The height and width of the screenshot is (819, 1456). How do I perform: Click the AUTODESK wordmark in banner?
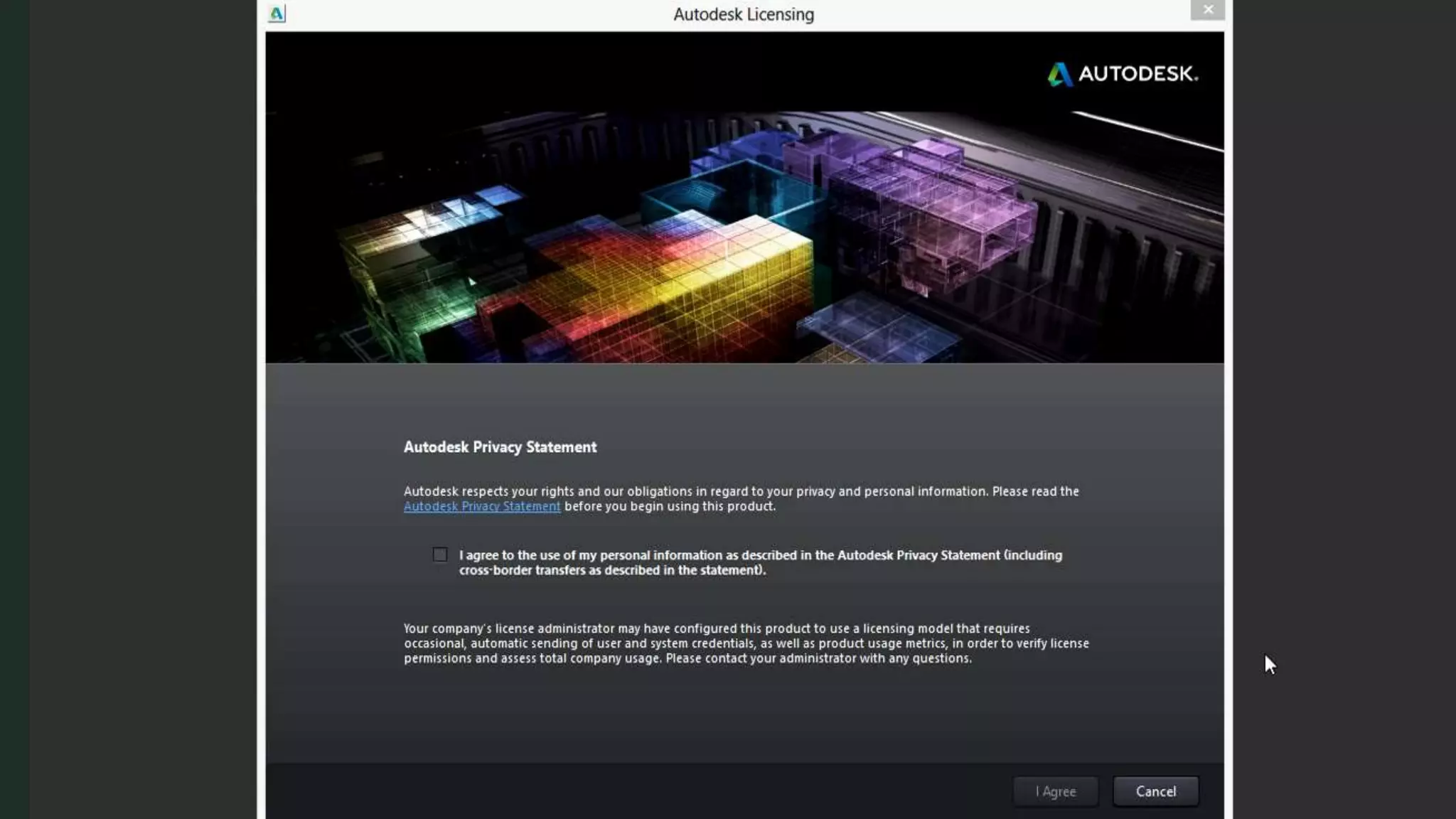pyautogui.click(x=1137, y=74)
